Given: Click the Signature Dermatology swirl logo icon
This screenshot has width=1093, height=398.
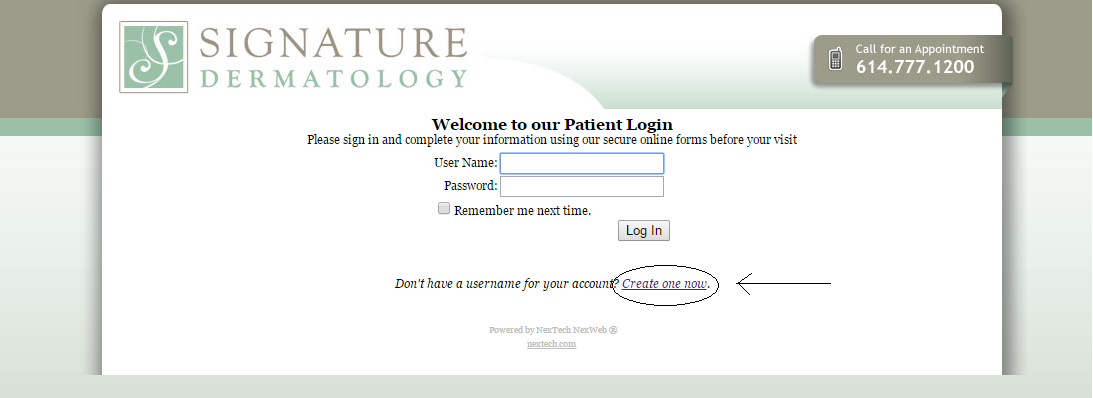Looking at the screenshot, I should 153,57.
